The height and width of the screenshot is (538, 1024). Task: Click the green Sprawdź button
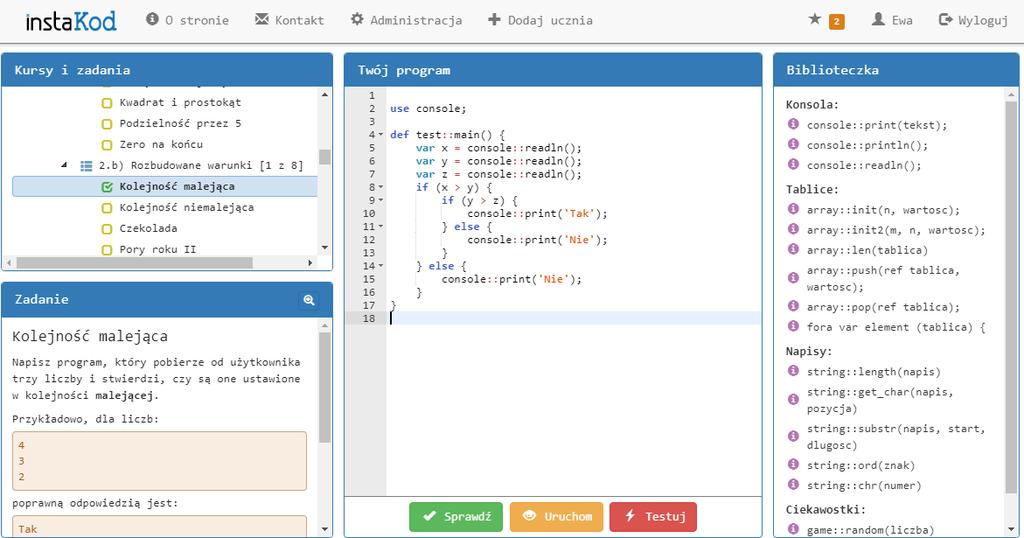(456, 516)
